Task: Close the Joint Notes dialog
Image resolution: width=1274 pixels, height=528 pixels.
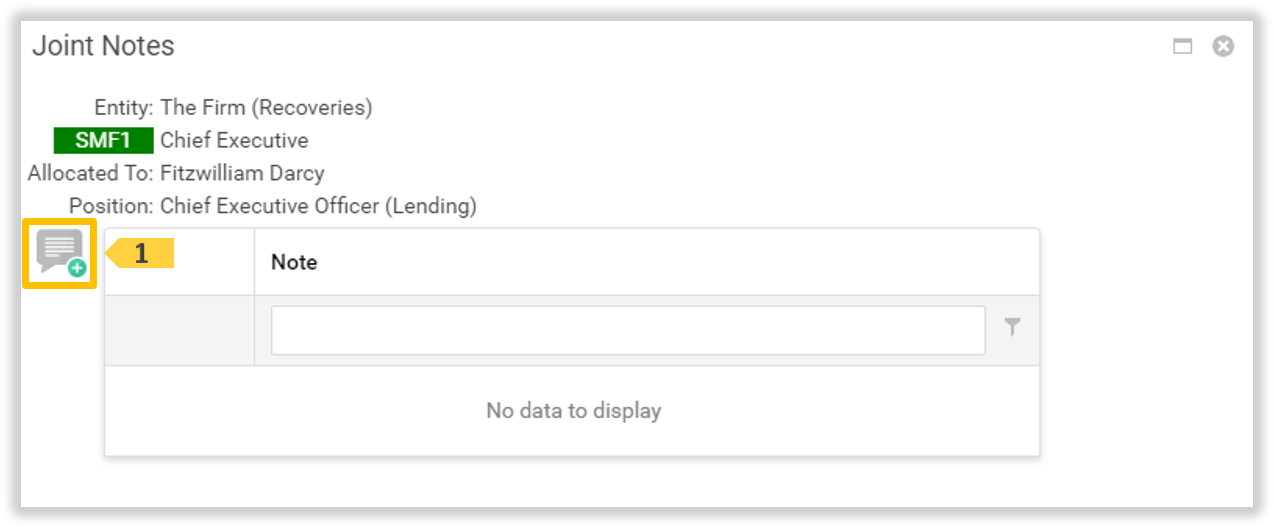Action: point(1223,46)
